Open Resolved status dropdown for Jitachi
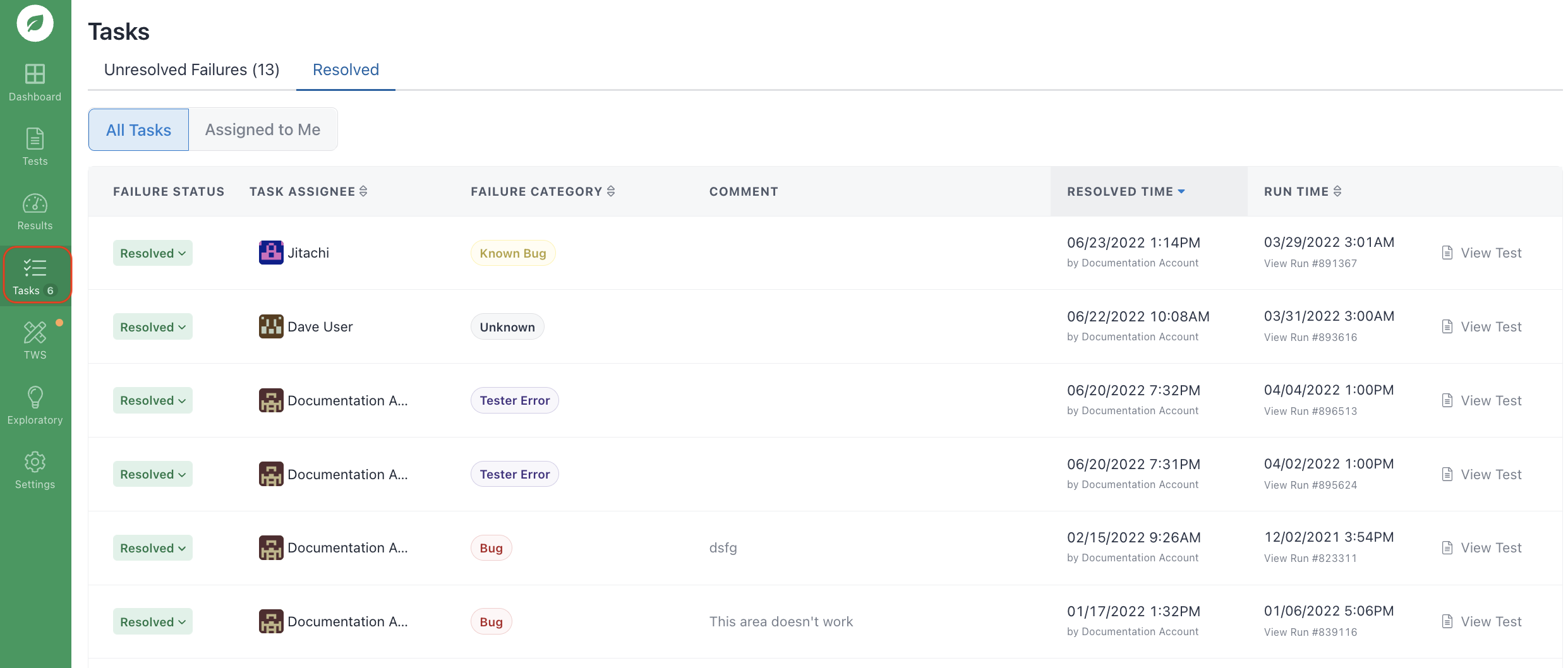 tap(153, 253)
